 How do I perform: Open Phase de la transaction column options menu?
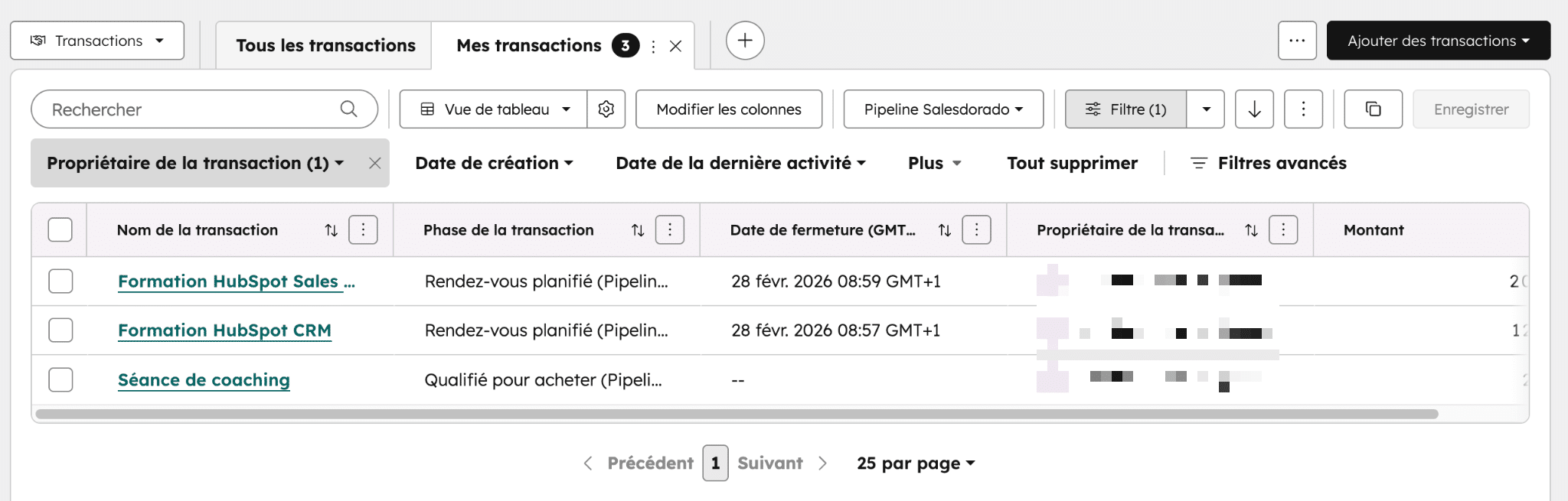click(x=670, y=230)
